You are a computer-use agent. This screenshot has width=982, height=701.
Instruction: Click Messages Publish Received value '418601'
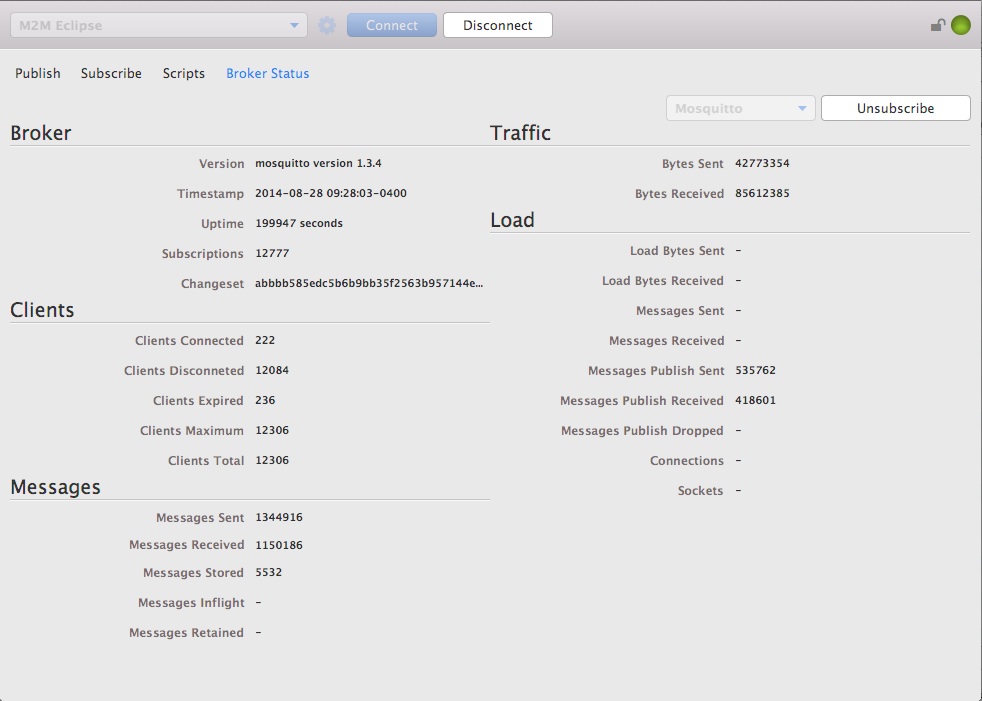(755, 400)
